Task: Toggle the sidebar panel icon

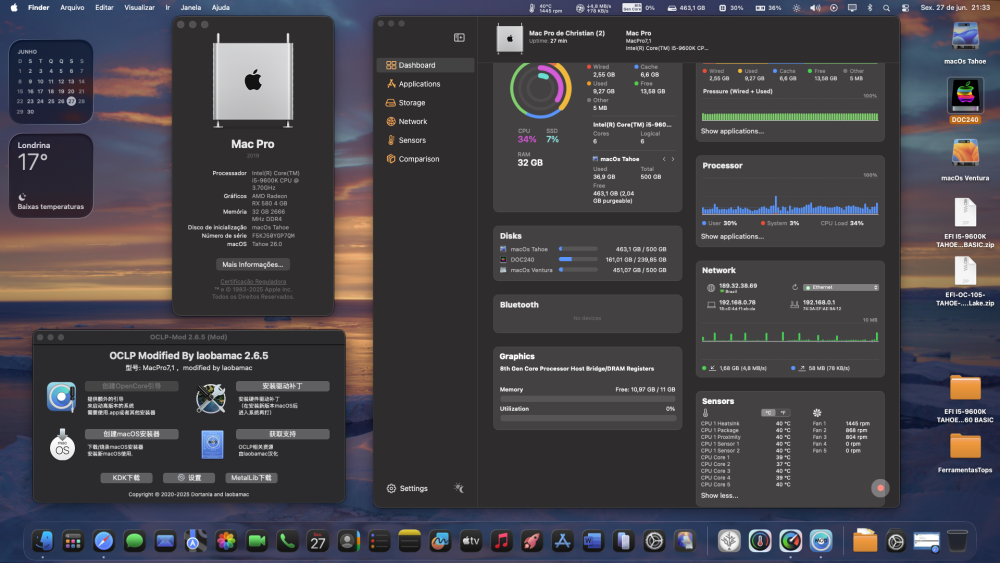Action: 459,38
